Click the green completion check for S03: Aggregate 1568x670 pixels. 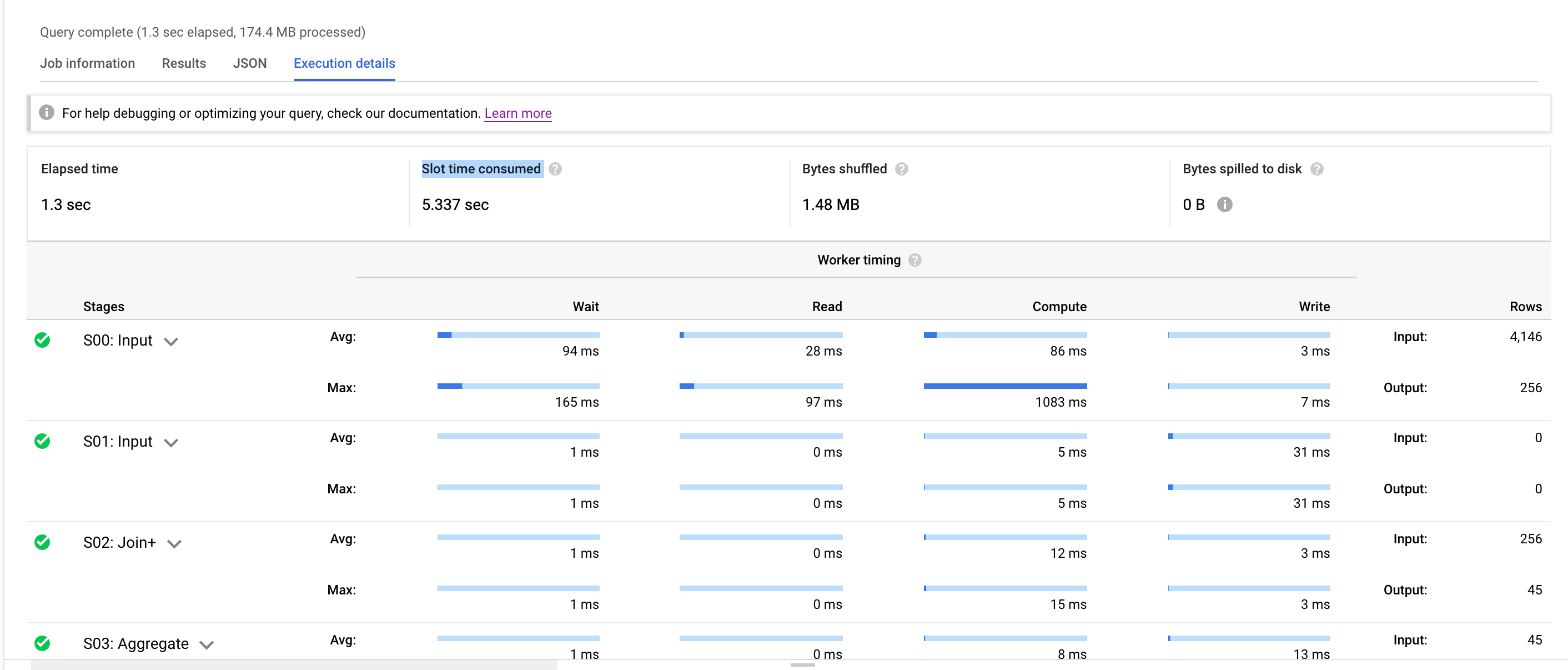tap(42, 644)
